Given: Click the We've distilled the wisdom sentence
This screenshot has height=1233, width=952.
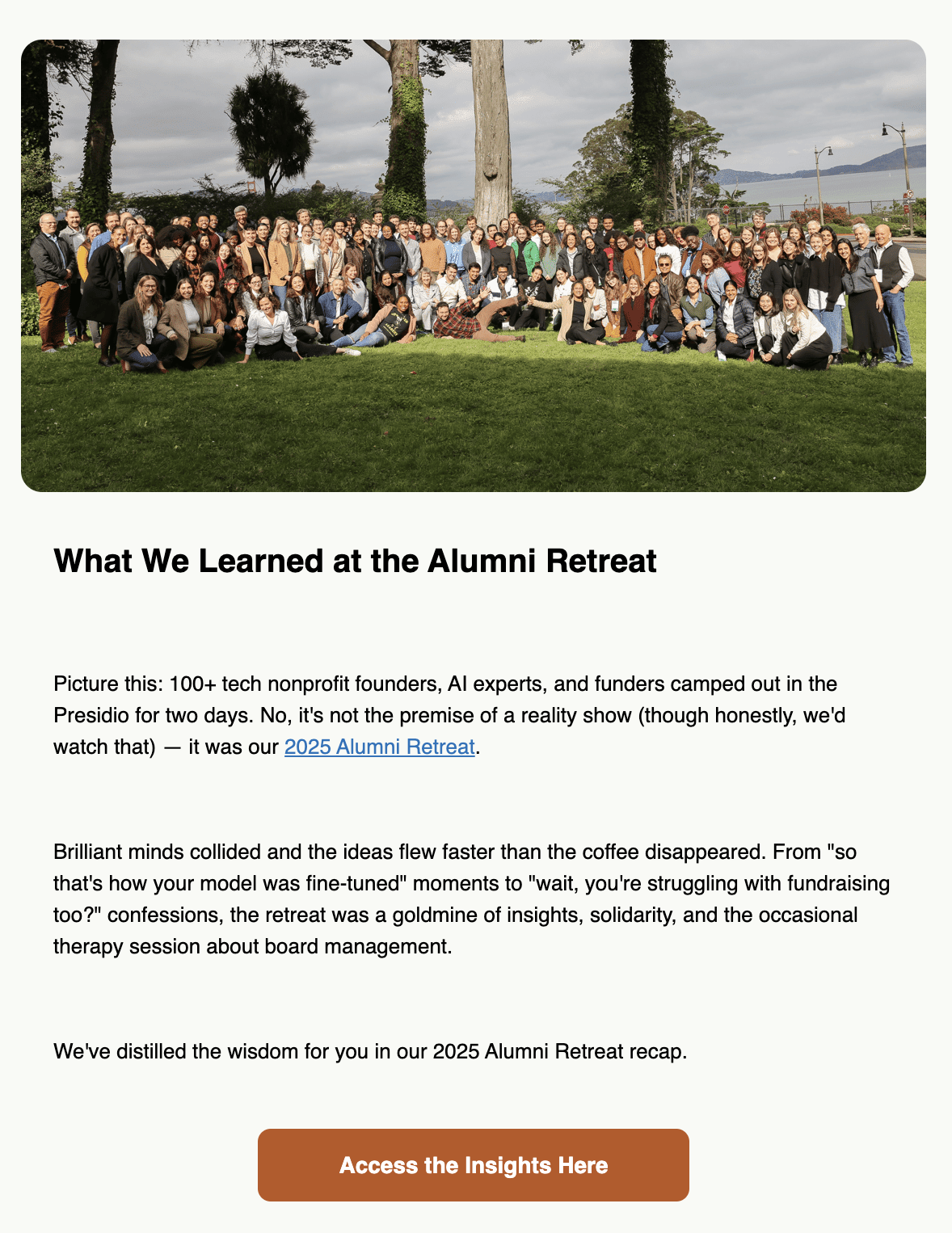Looking at the screenshot, I should (370, 1051).
